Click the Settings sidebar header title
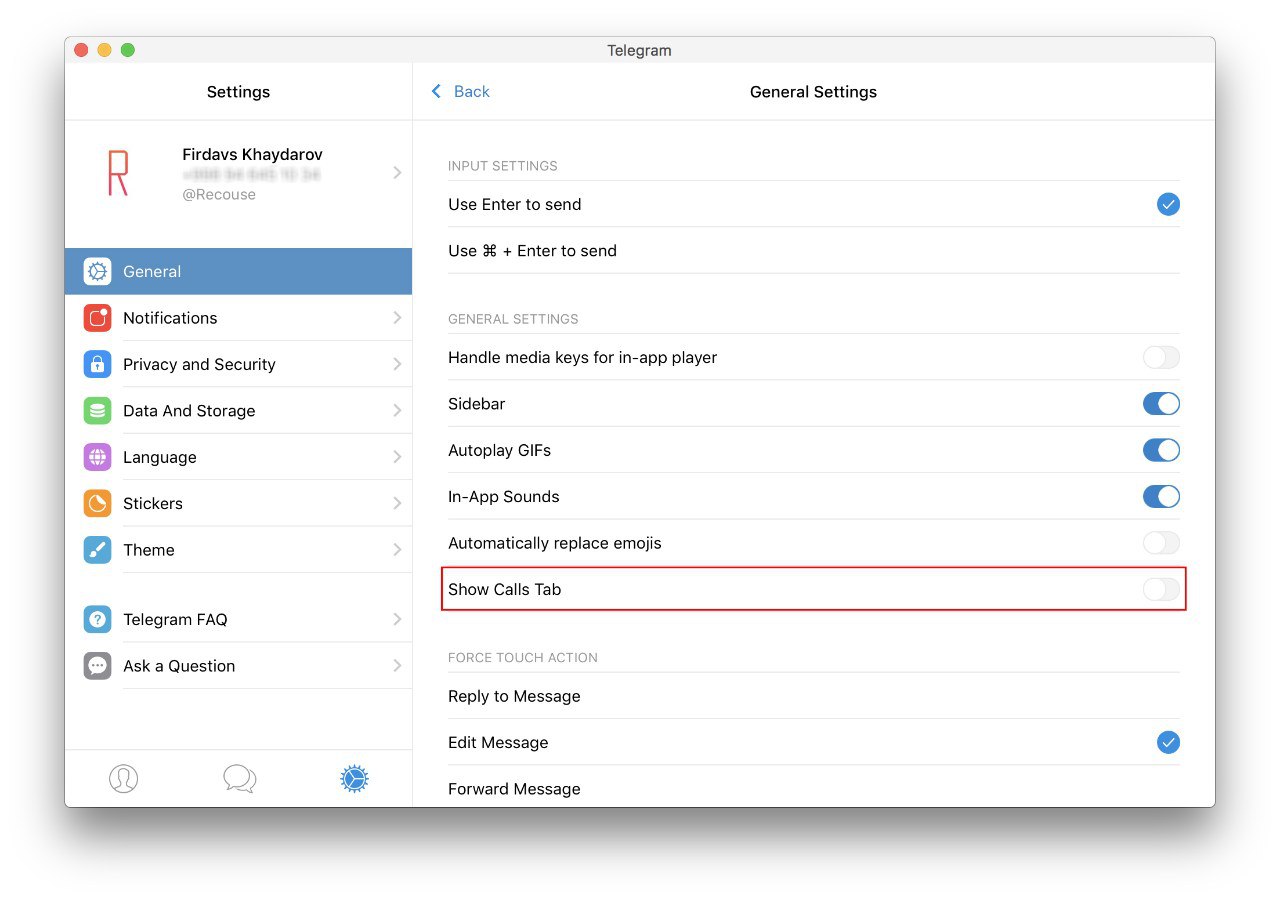1280x900 pixels. pyautogui.click(x=238, y=92)
